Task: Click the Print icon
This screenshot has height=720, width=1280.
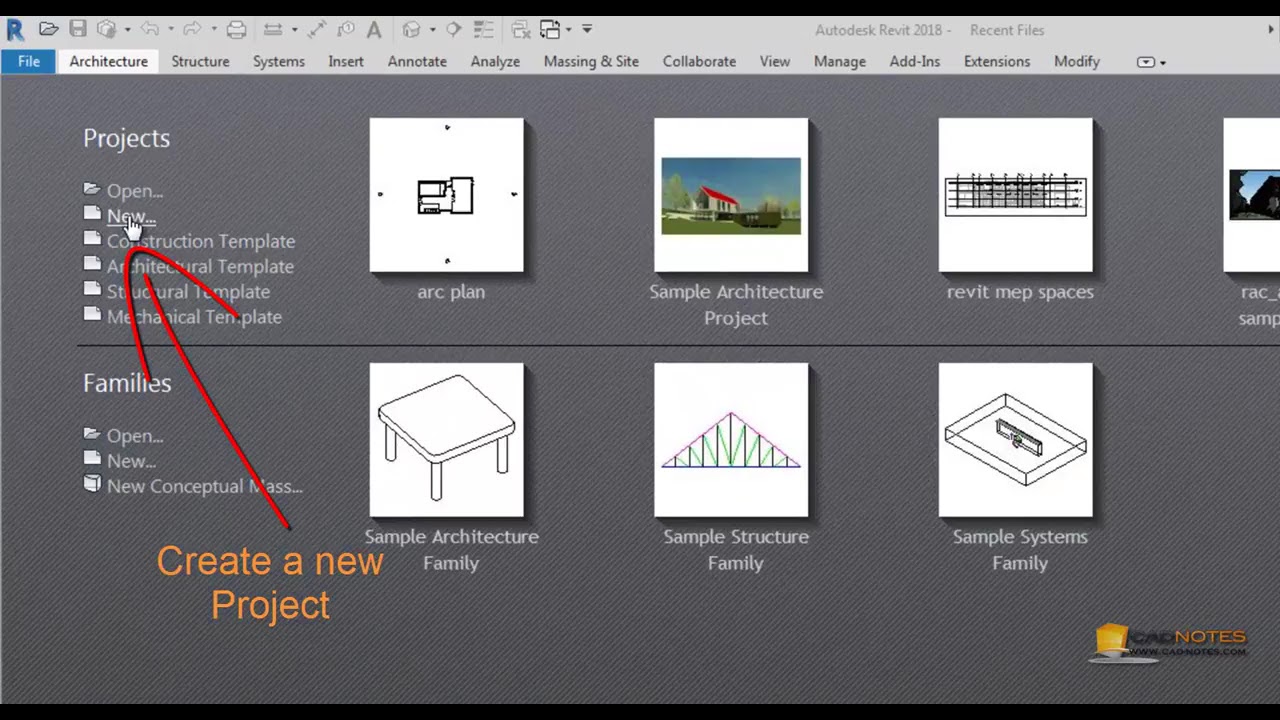Action: pos(236,29)
